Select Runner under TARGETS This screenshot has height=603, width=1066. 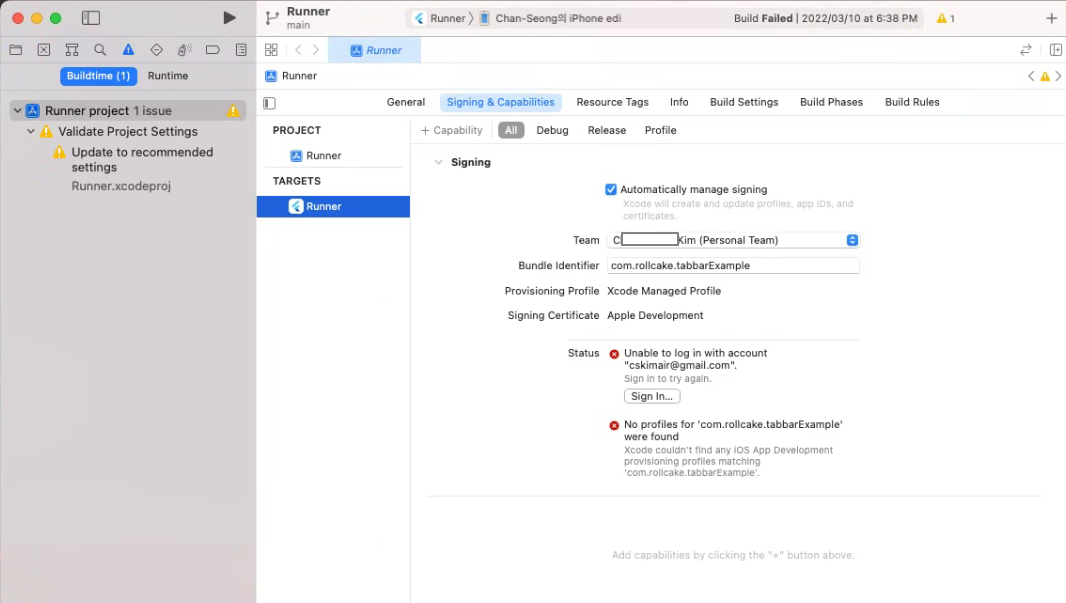coord(333,207)
